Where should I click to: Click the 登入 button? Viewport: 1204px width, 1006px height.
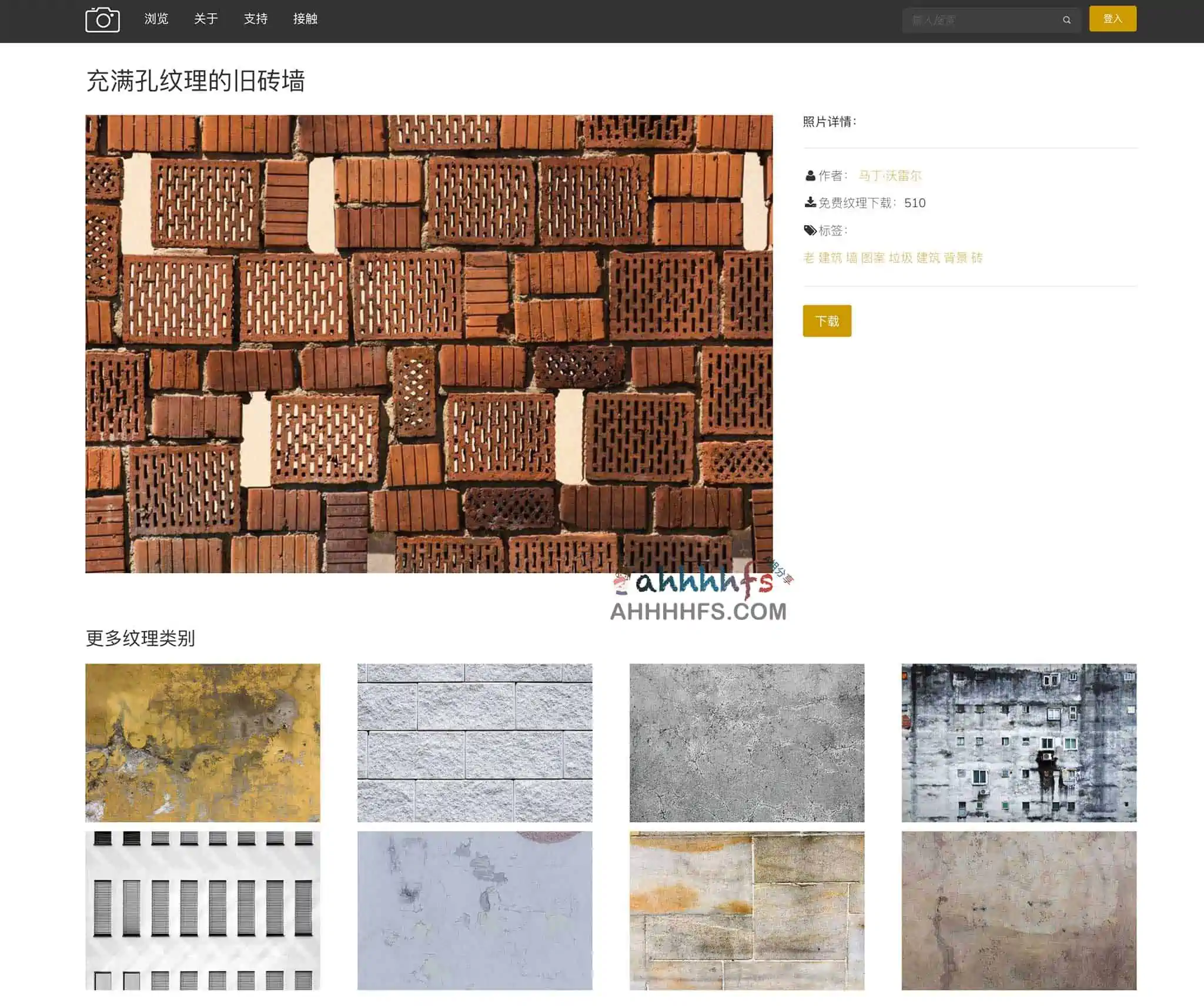click(x=1112, y=19)
